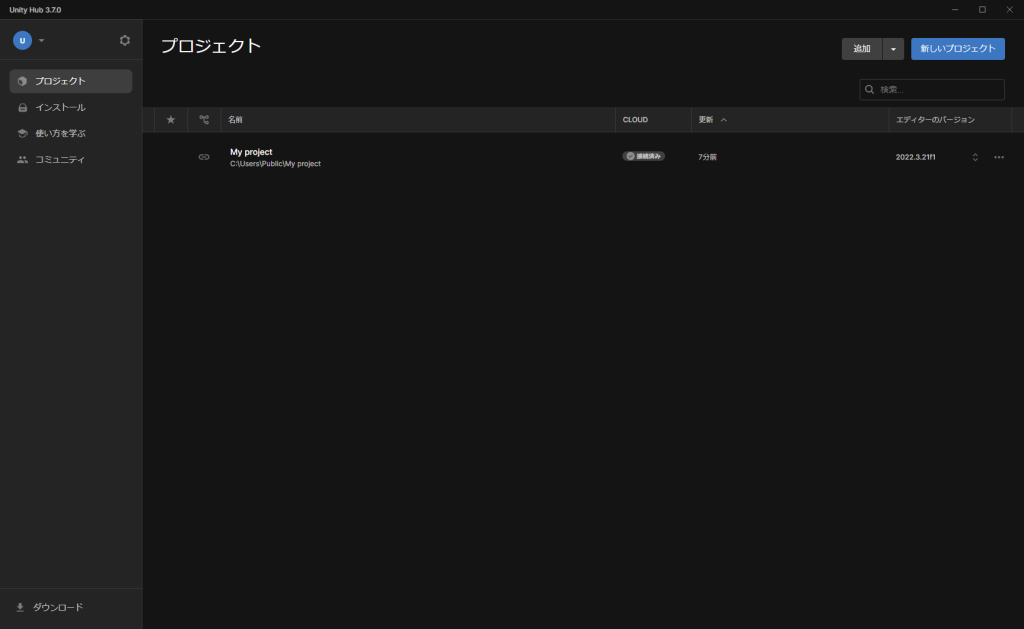Focus the 検索 search field
Viewport: 1024px width, 629px height.
point(932,89)
